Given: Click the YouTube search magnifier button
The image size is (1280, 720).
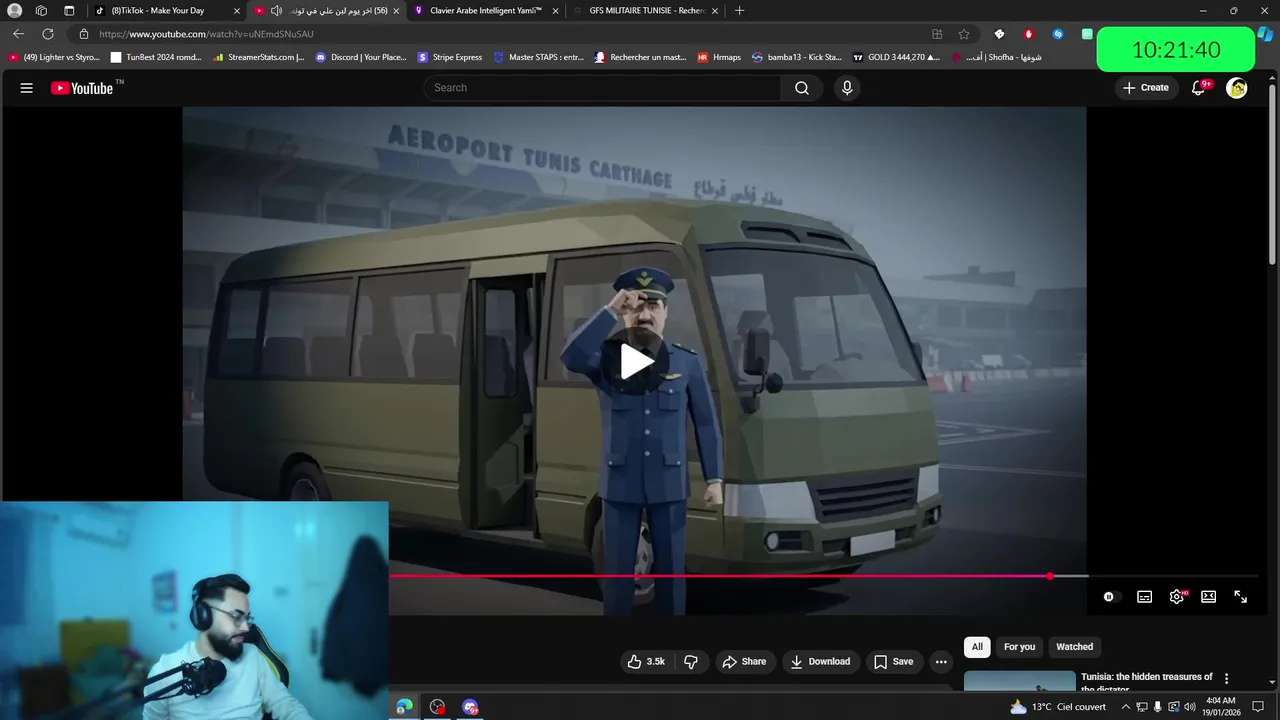Looking at the screenshot, I should (802, 88).
